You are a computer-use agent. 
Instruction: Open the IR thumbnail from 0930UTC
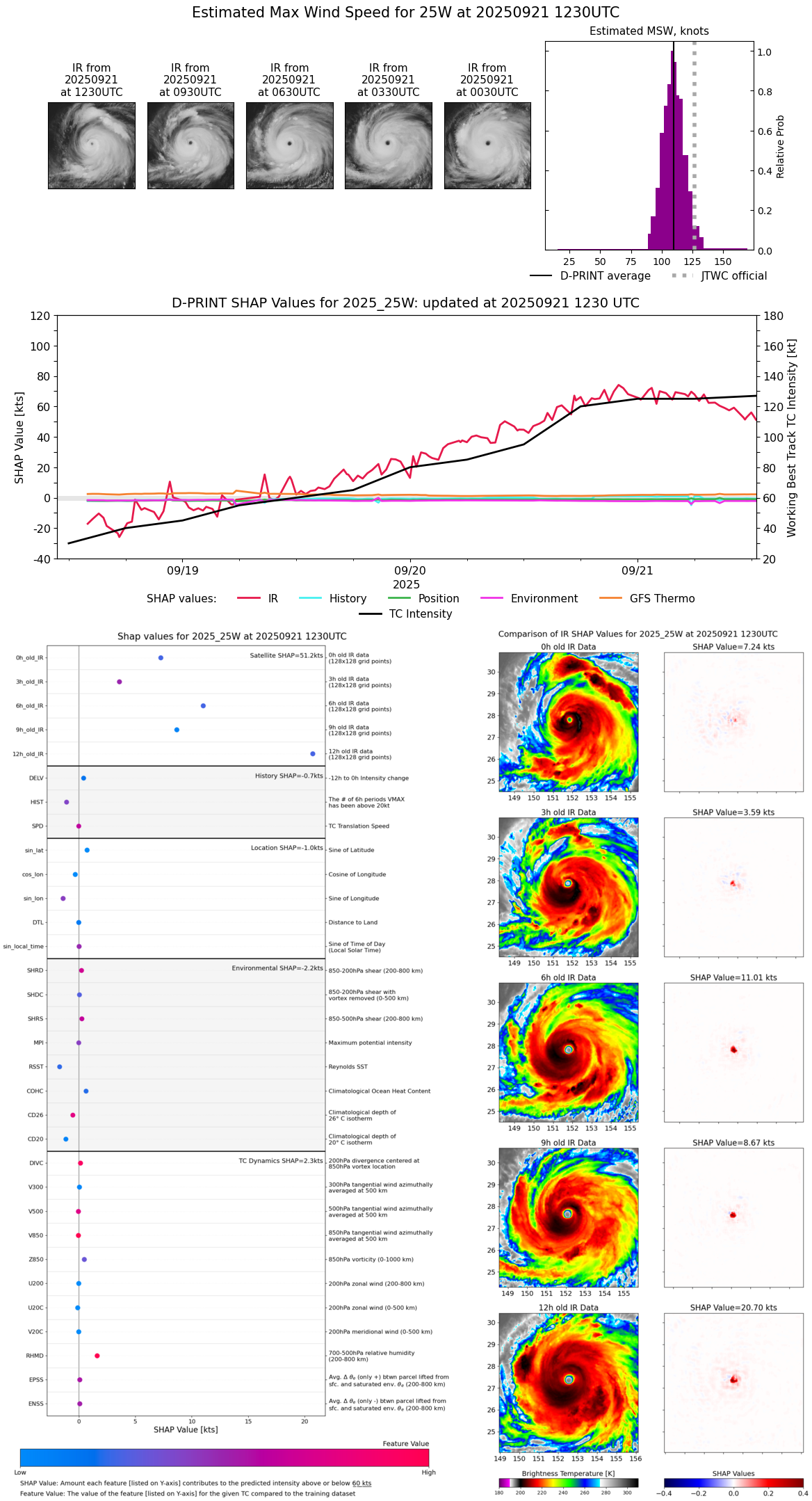[190, 145]
